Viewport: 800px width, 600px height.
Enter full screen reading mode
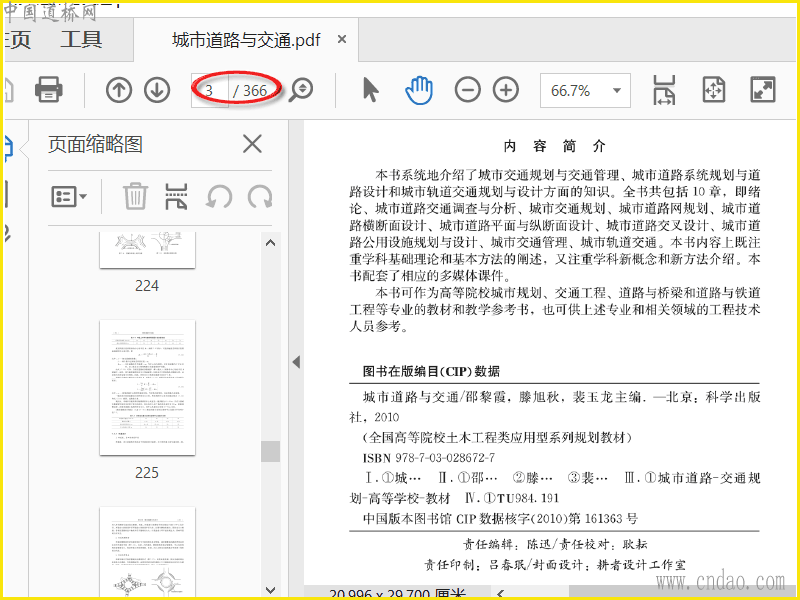(x=763, y=90)
